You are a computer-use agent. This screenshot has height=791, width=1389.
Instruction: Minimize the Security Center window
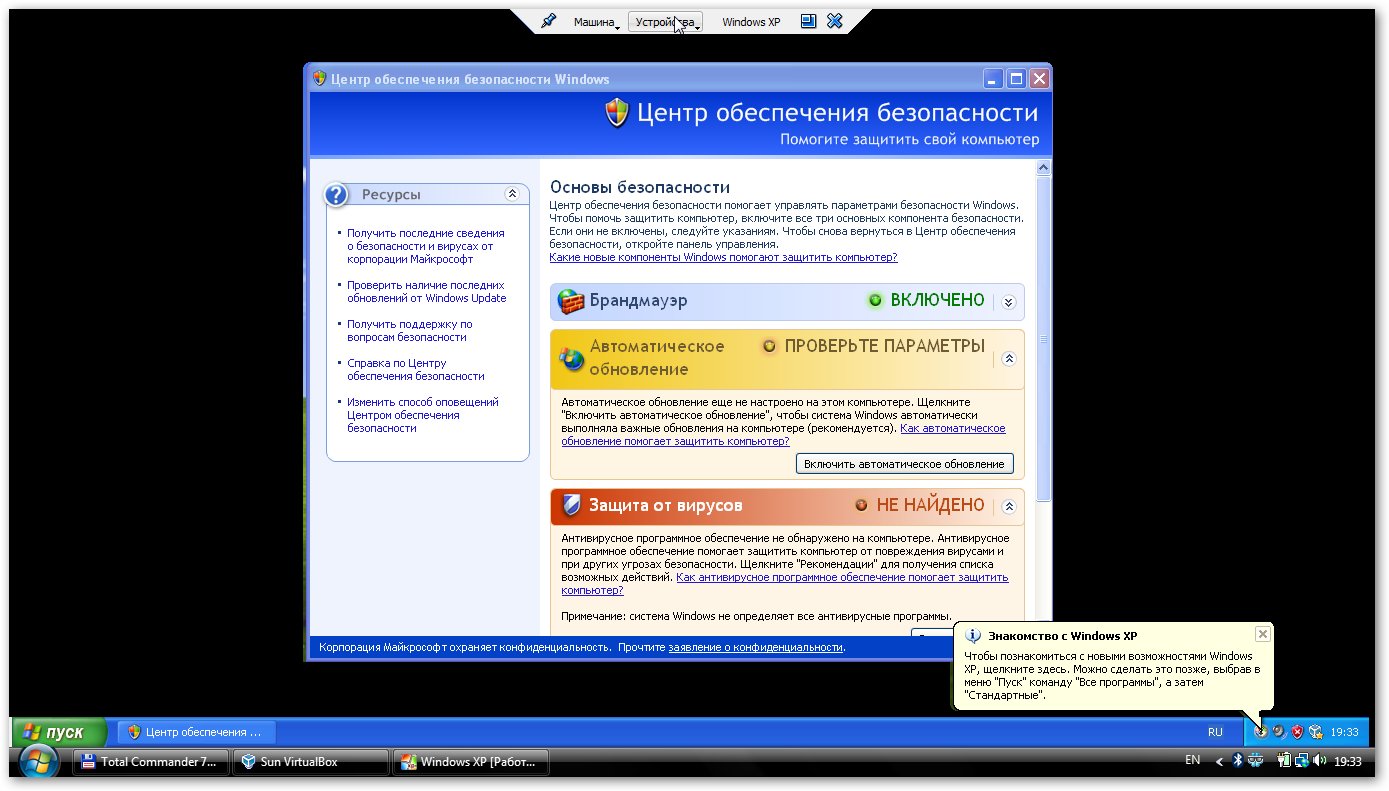pos(992,79)
